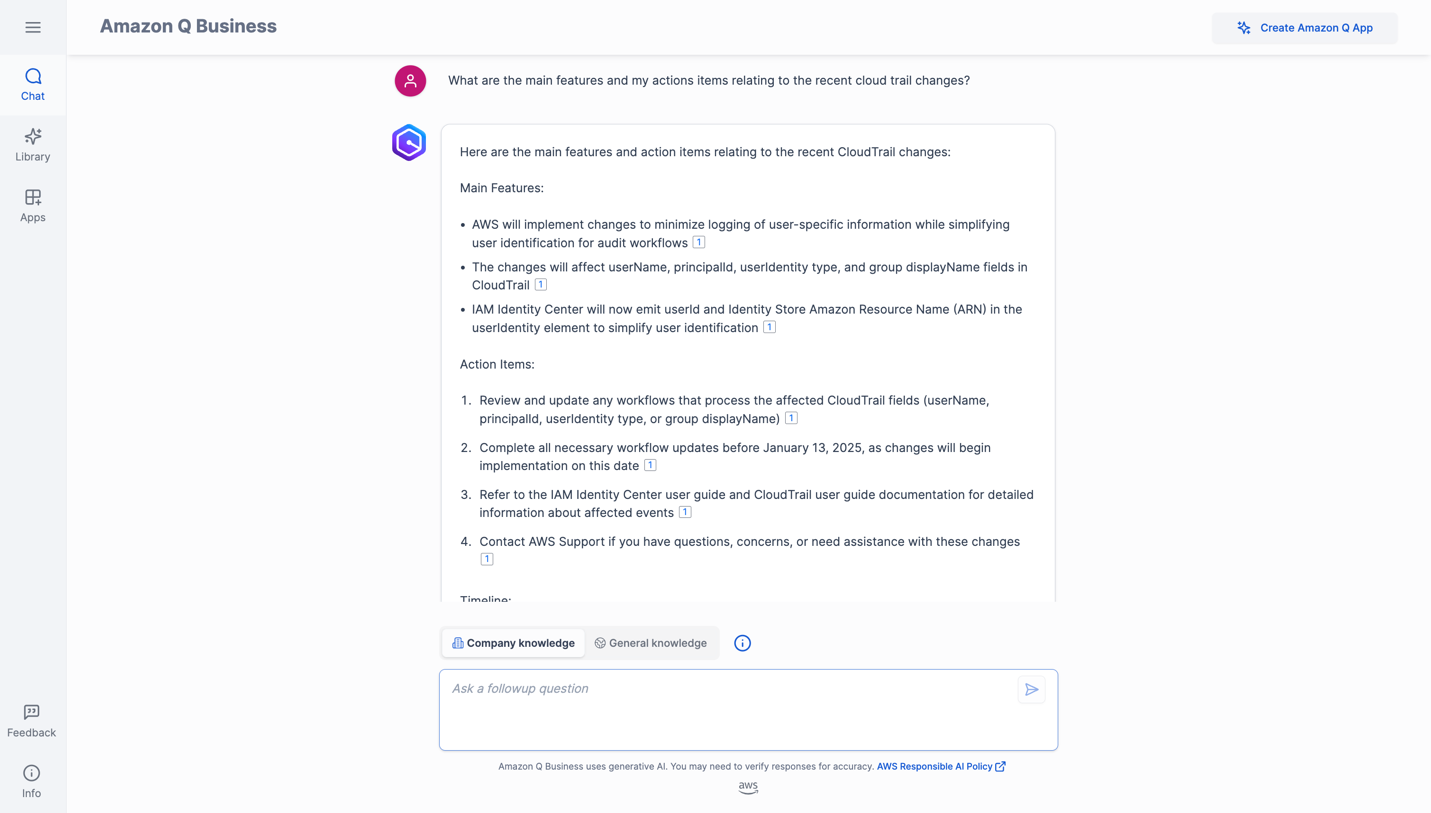
Task: Open citation 1 after userIdentity element bullet
Action: pyautogui.click(x=769, y=327)
